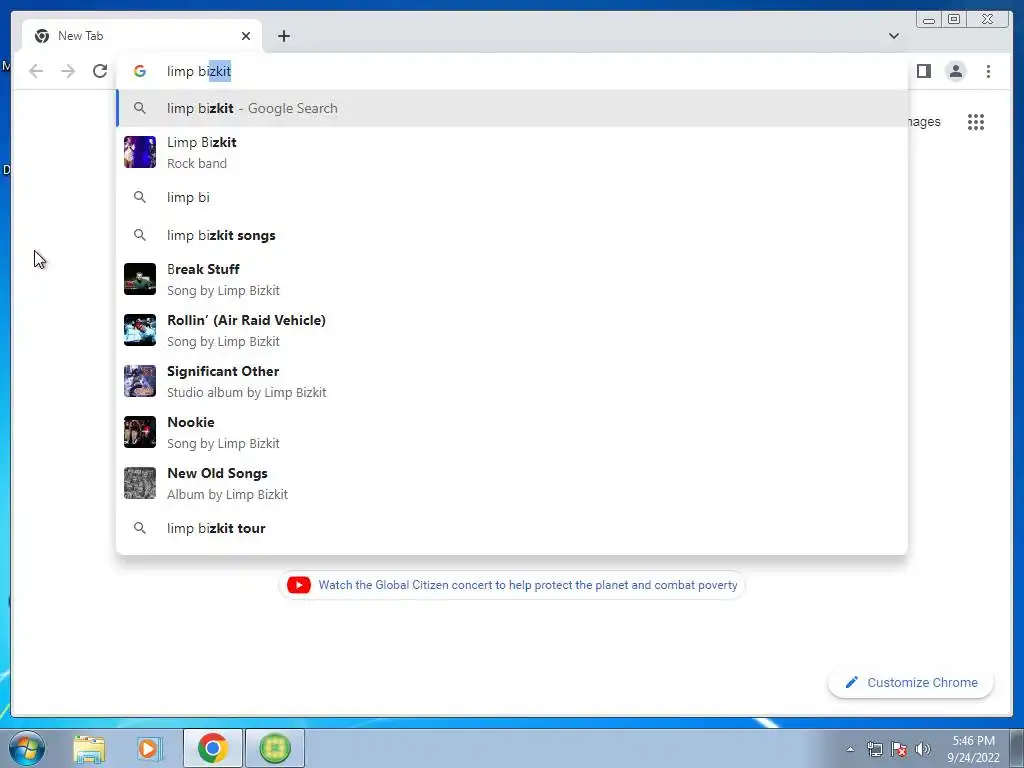Pick 'limp bizkit tour' suggestion

click(513, 528)
